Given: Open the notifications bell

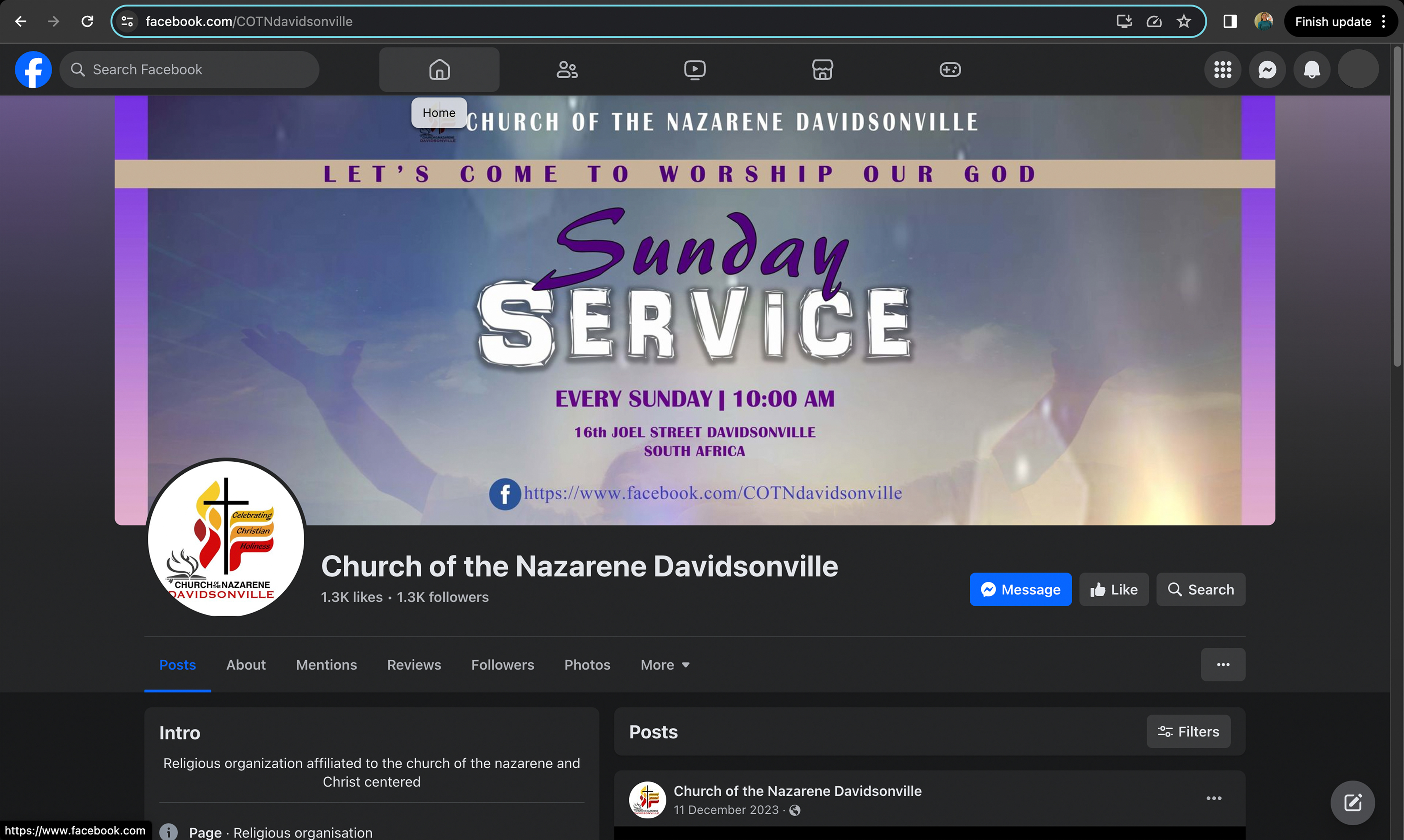Looking at the screenshot, I should click(x=1312, y=69).
